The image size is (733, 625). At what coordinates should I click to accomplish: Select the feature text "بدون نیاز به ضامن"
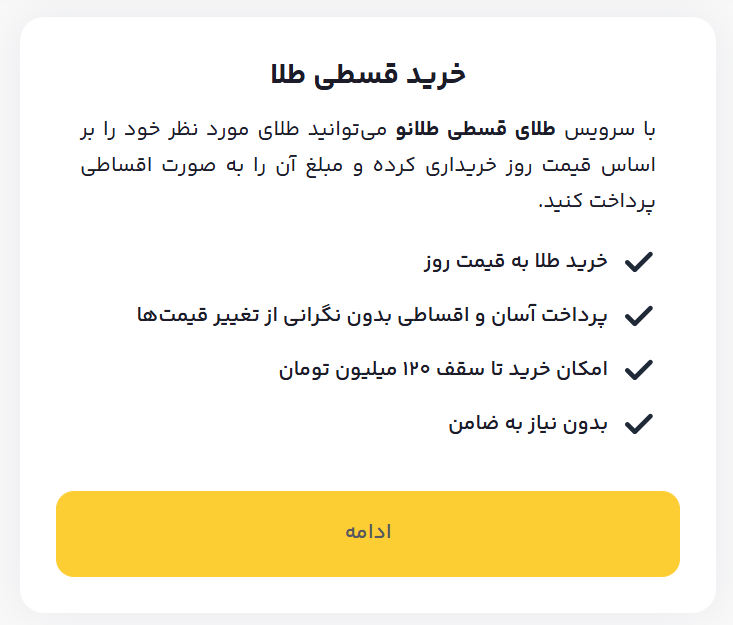528,424
